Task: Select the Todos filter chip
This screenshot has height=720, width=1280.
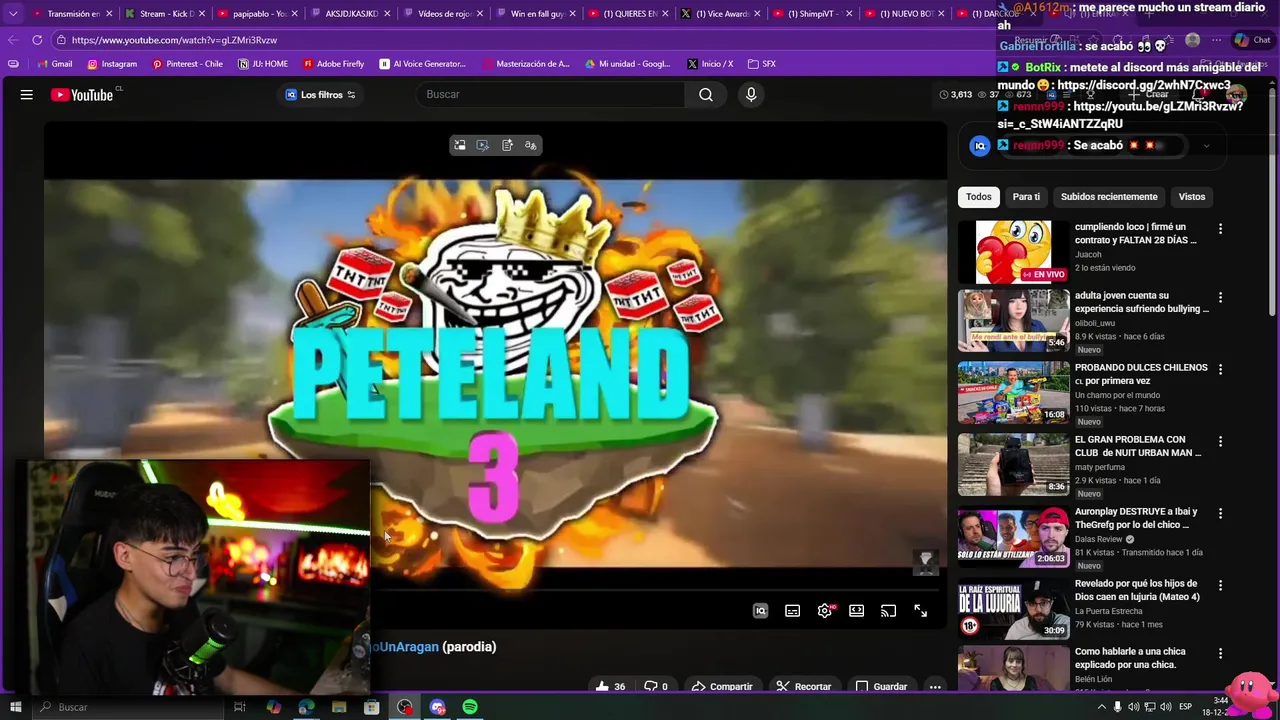Action: click(979, 197)
